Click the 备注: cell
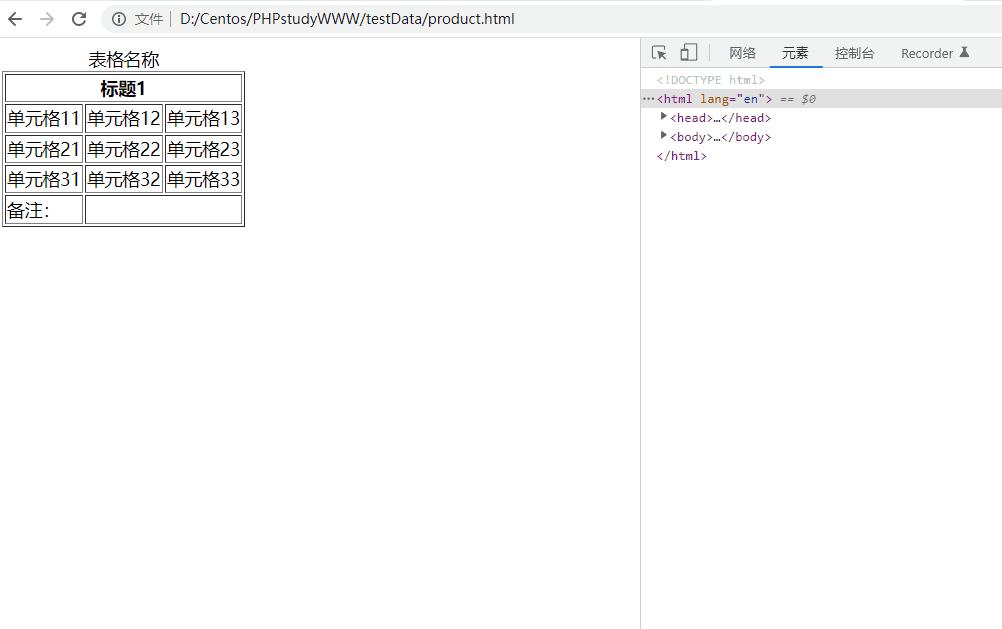 pyautogui.click(x=44, y=210)
